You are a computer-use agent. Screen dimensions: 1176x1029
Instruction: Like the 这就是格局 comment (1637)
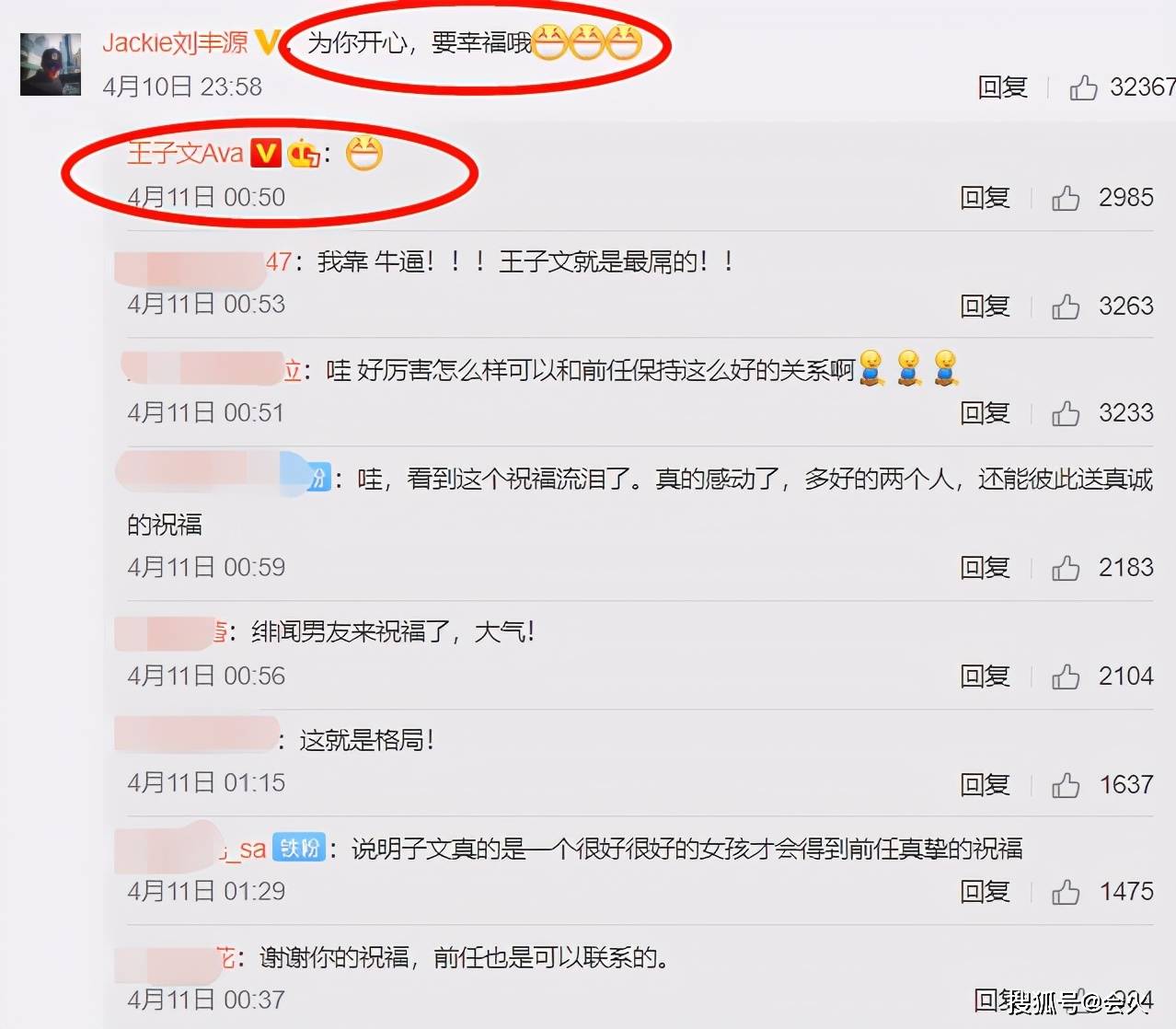pyautogui.click(x=1066, y=785)
